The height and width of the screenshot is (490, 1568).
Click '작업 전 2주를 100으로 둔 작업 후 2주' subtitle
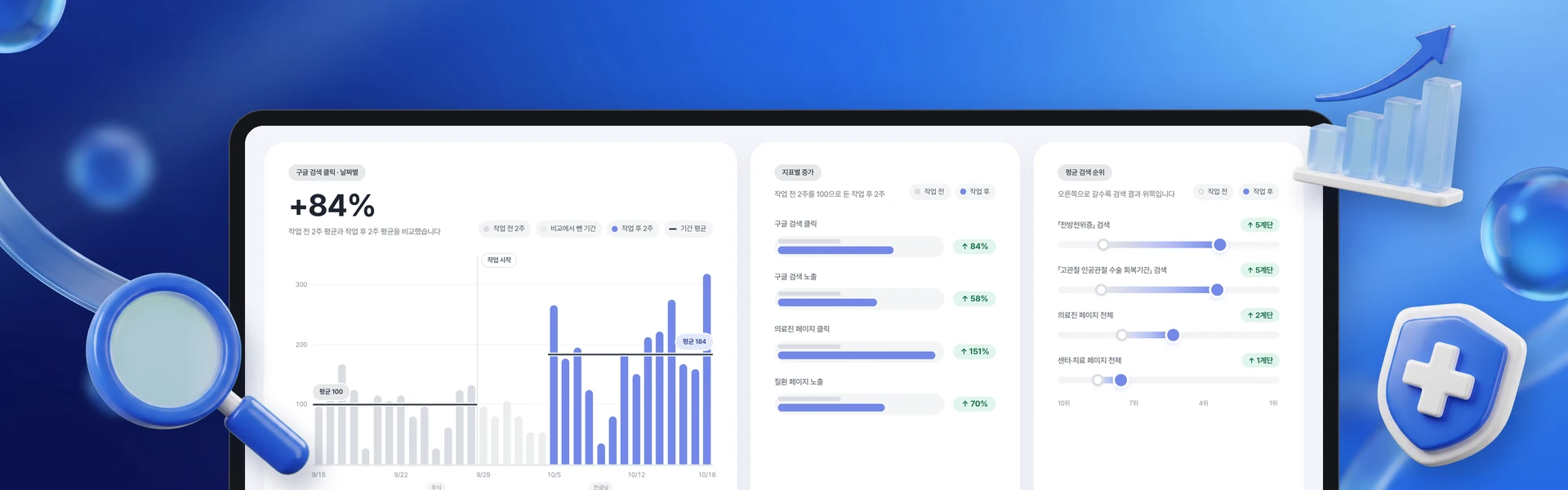pos(830,194)
